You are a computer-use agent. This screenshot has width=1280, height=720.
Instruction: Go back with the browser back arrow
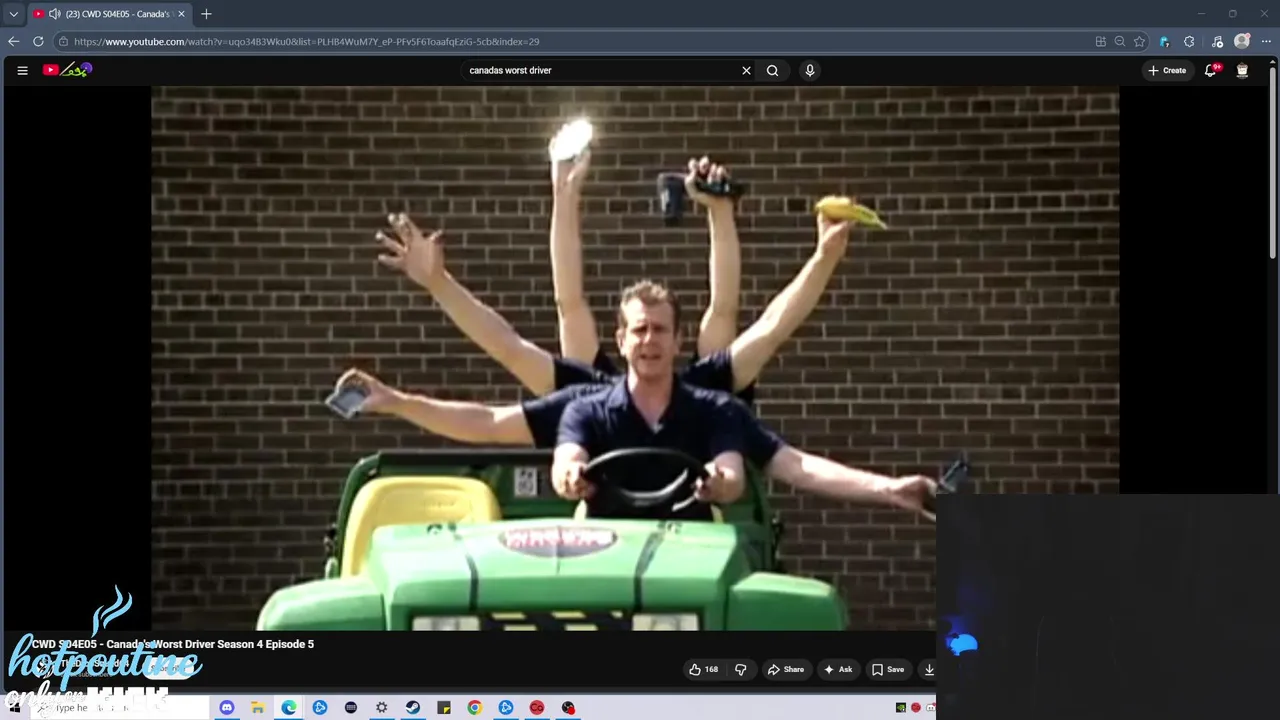pyautogui.click(x=13, y=41)
